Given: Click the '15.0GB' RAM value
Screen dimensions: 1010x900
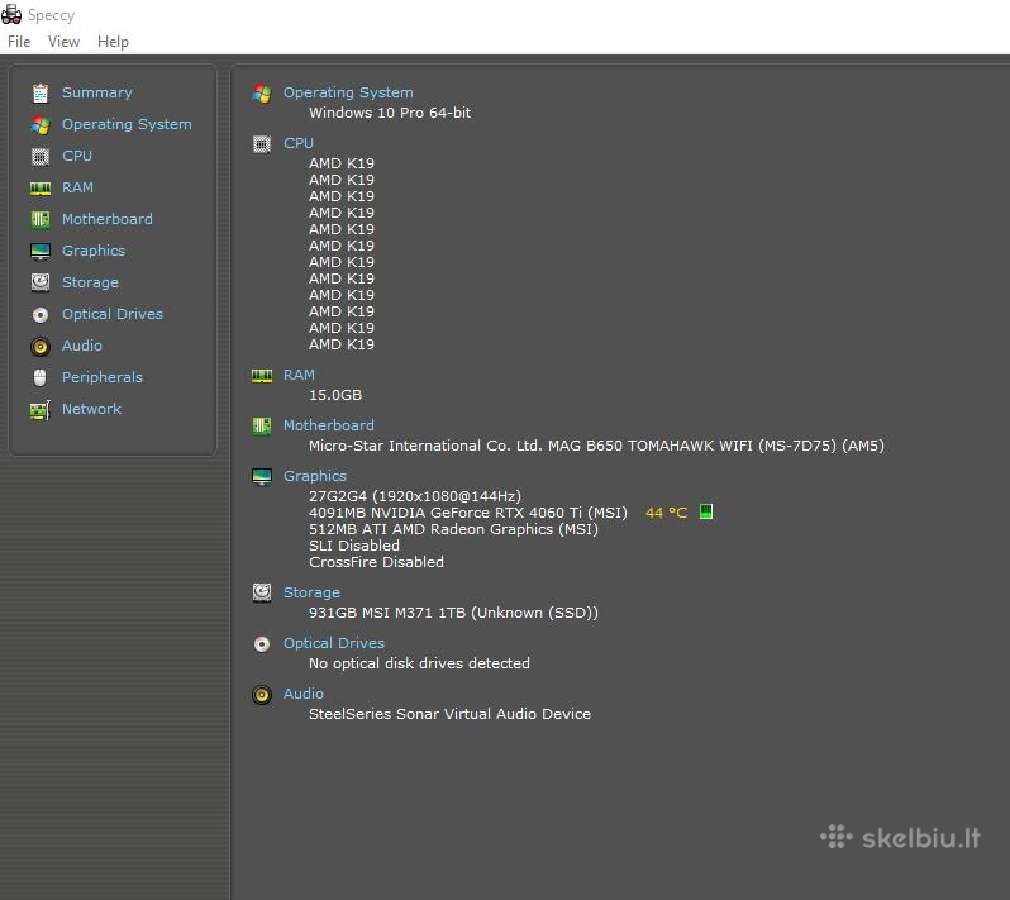Looking at the screenshot, I should [335, 395].
